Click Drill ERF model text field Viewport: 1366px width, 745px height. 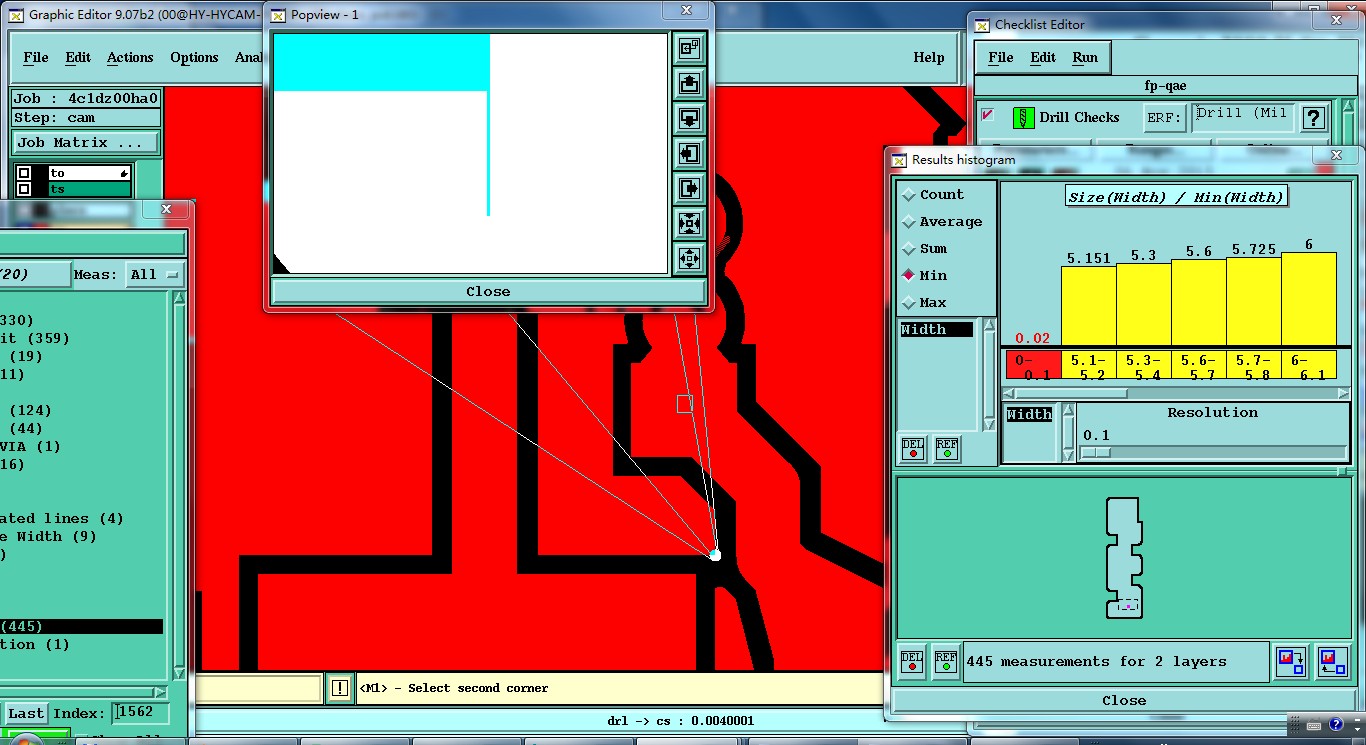pos(1243,118)
